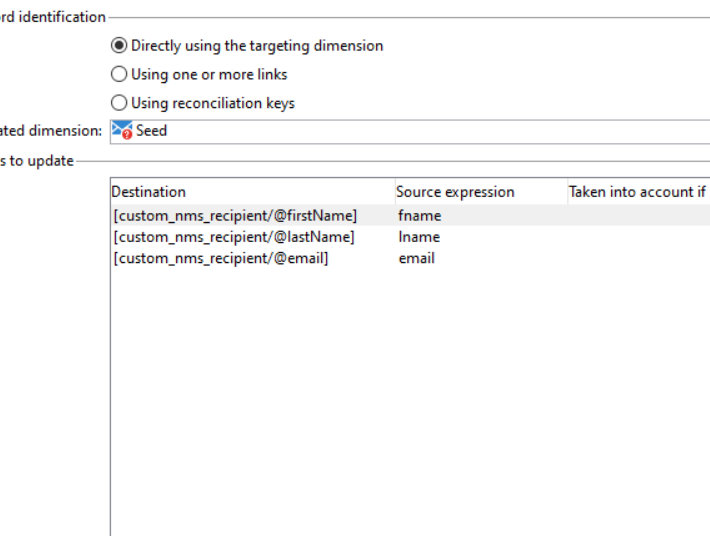Click the fname source expression cell
This screenshot has height=536, width=710.
click(x=420, y=215)
